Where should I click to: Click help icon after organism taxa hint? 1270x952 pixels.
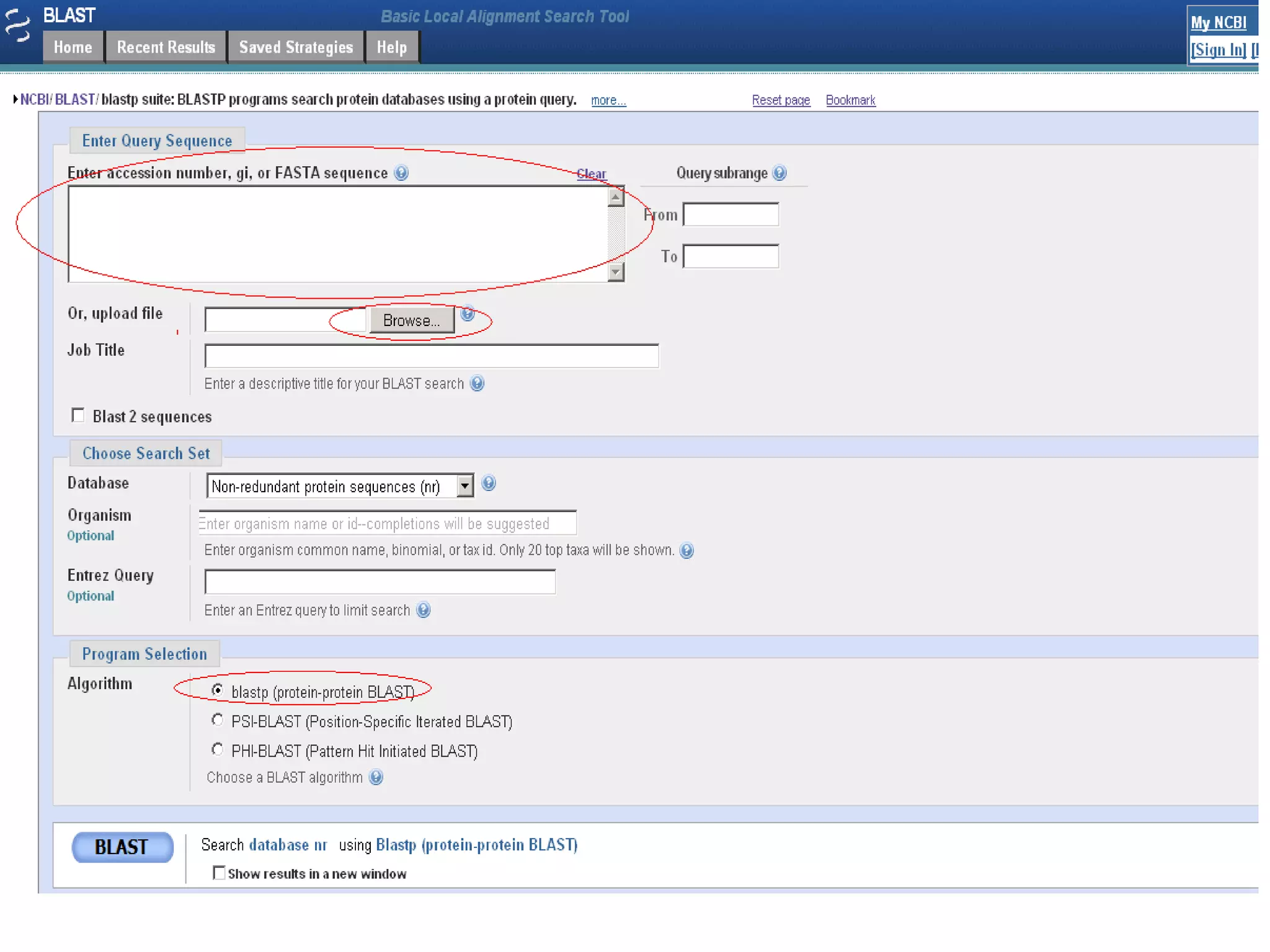coord(686,550)
